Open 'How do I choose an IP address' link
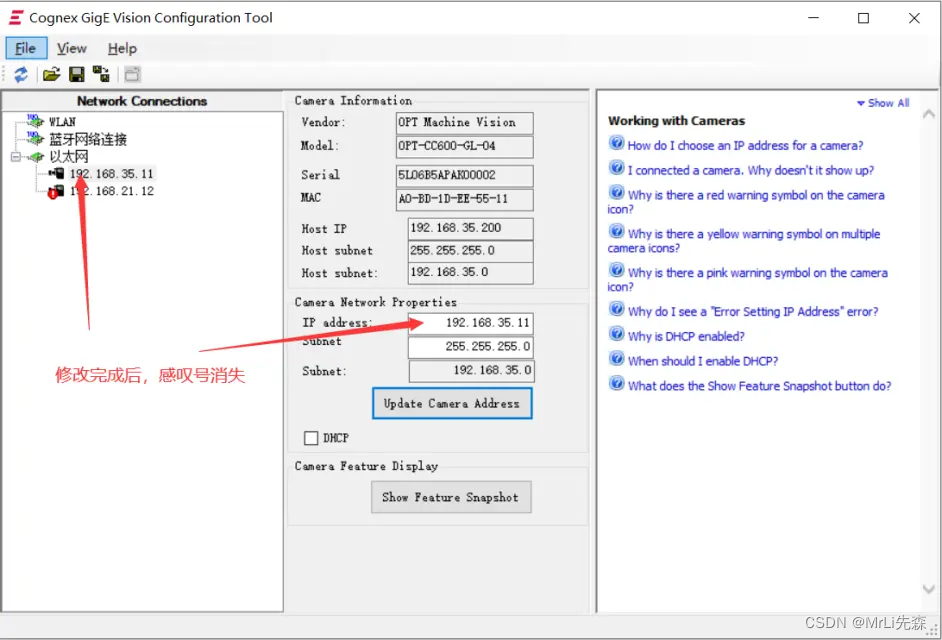The width and height of the screenshot is (942, 640). click(x=745, y=145)
